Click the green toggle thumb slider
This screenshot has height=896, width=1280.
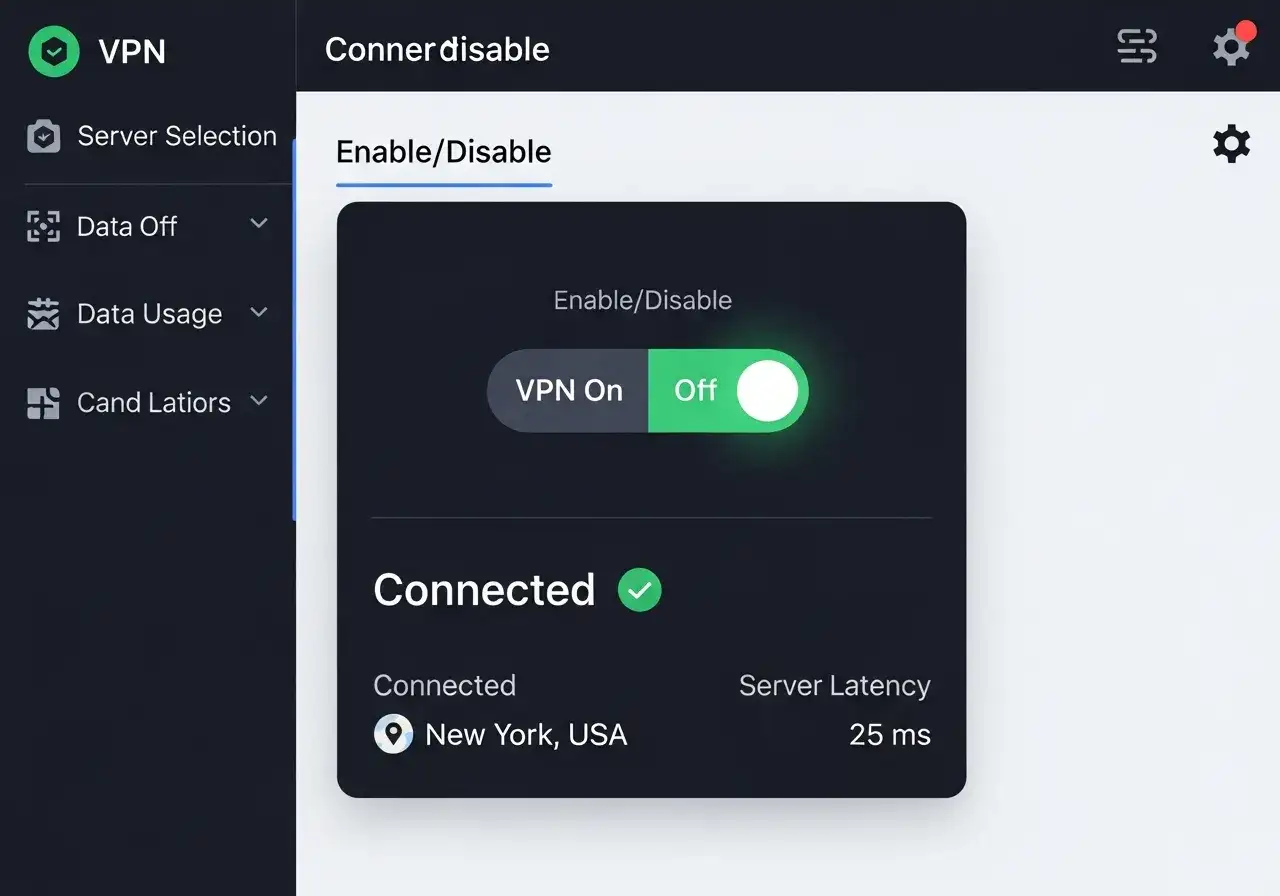click(x=766, y=390)
